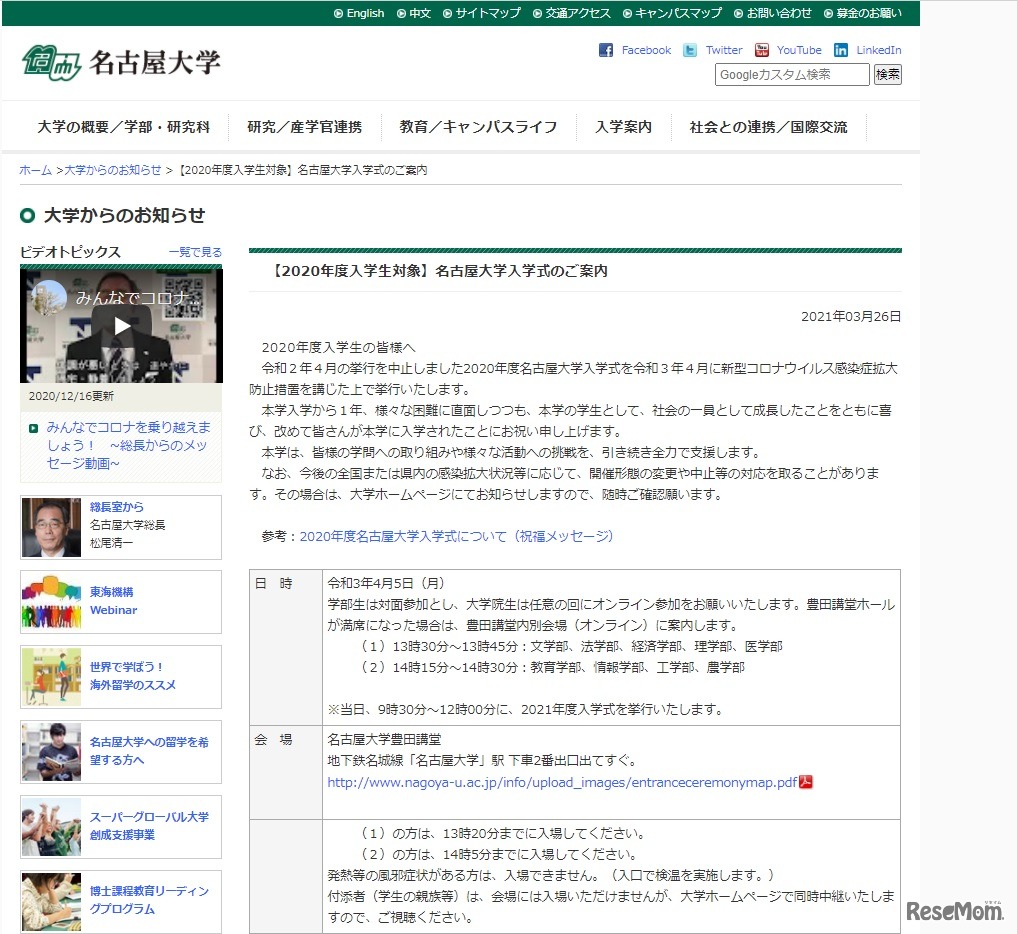Click the arrow icon beside English
Viewport: 1017px width, 934px height.
pos(338,14)
